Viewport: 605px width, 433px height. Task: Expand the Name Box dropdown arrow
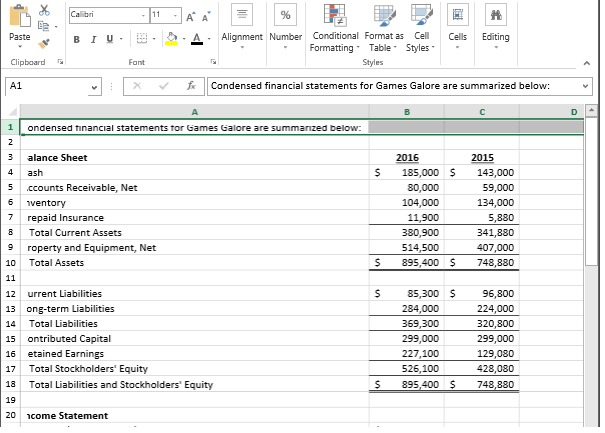pyautogui.click(x=95, y=86)
